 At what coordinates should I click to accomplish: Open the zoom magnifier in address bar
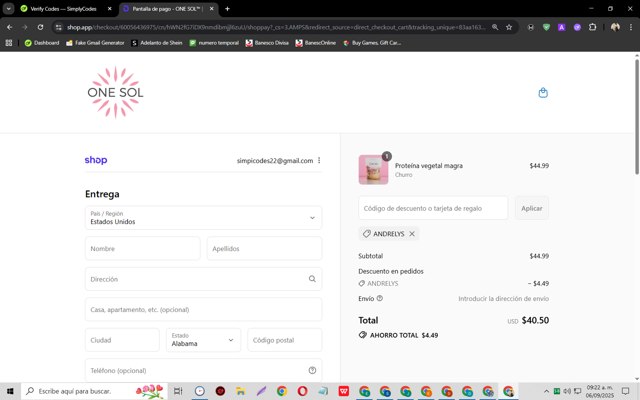pos(495,27)
